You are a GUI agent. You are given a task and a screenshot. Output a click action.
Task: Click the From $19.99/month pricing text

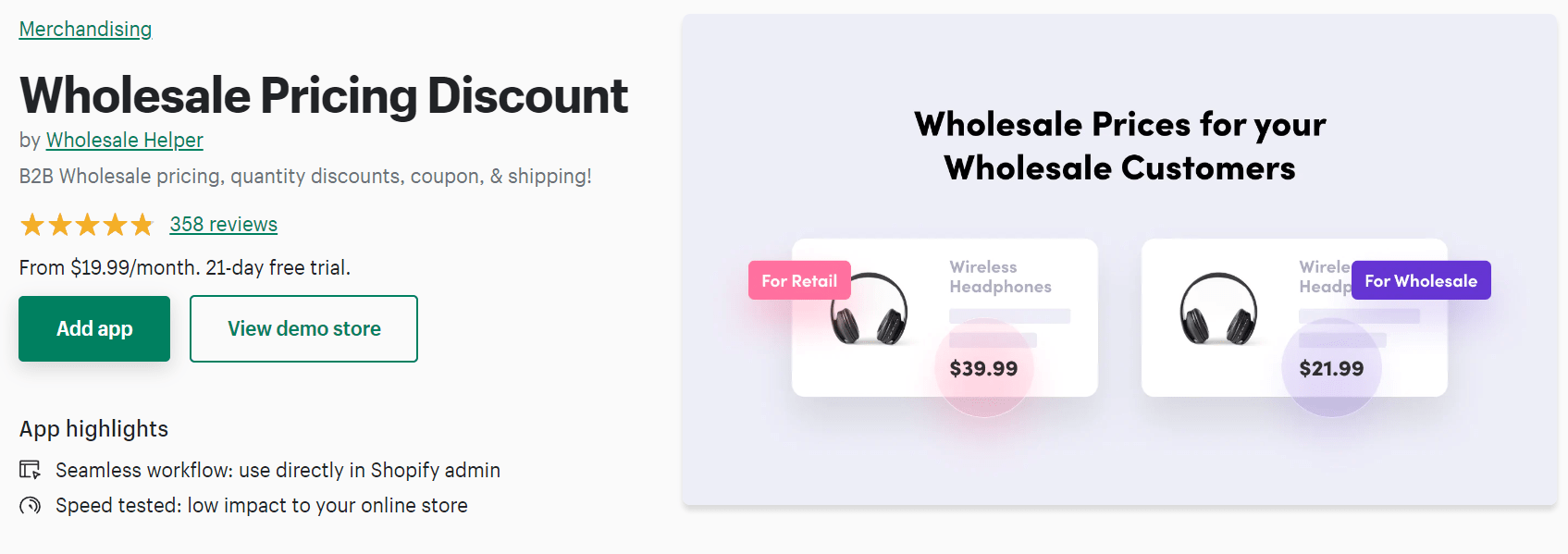[x=185, y=268]
